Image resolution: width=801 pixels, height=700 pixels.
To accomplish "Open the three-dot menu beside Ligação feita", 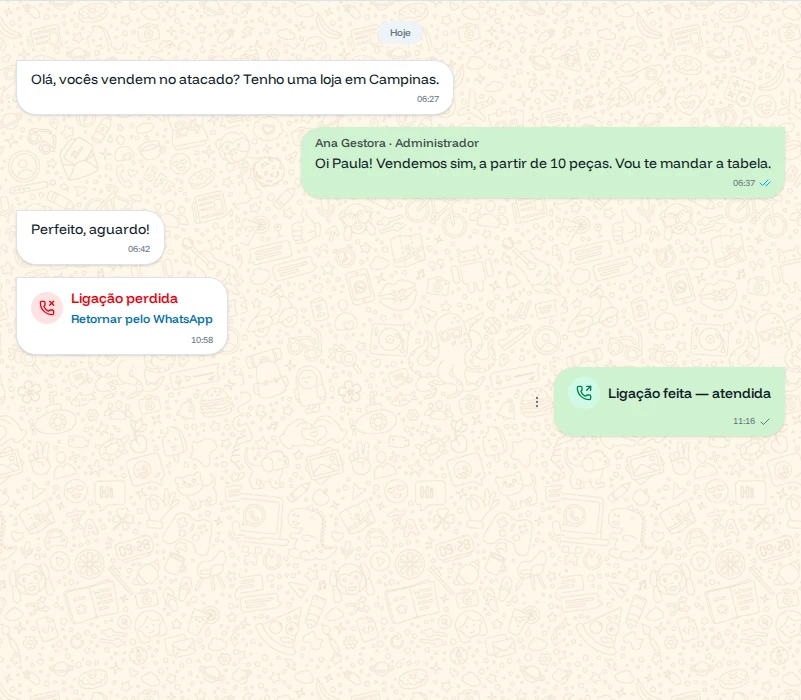I will pyautogui.click(x=537, y=402).
